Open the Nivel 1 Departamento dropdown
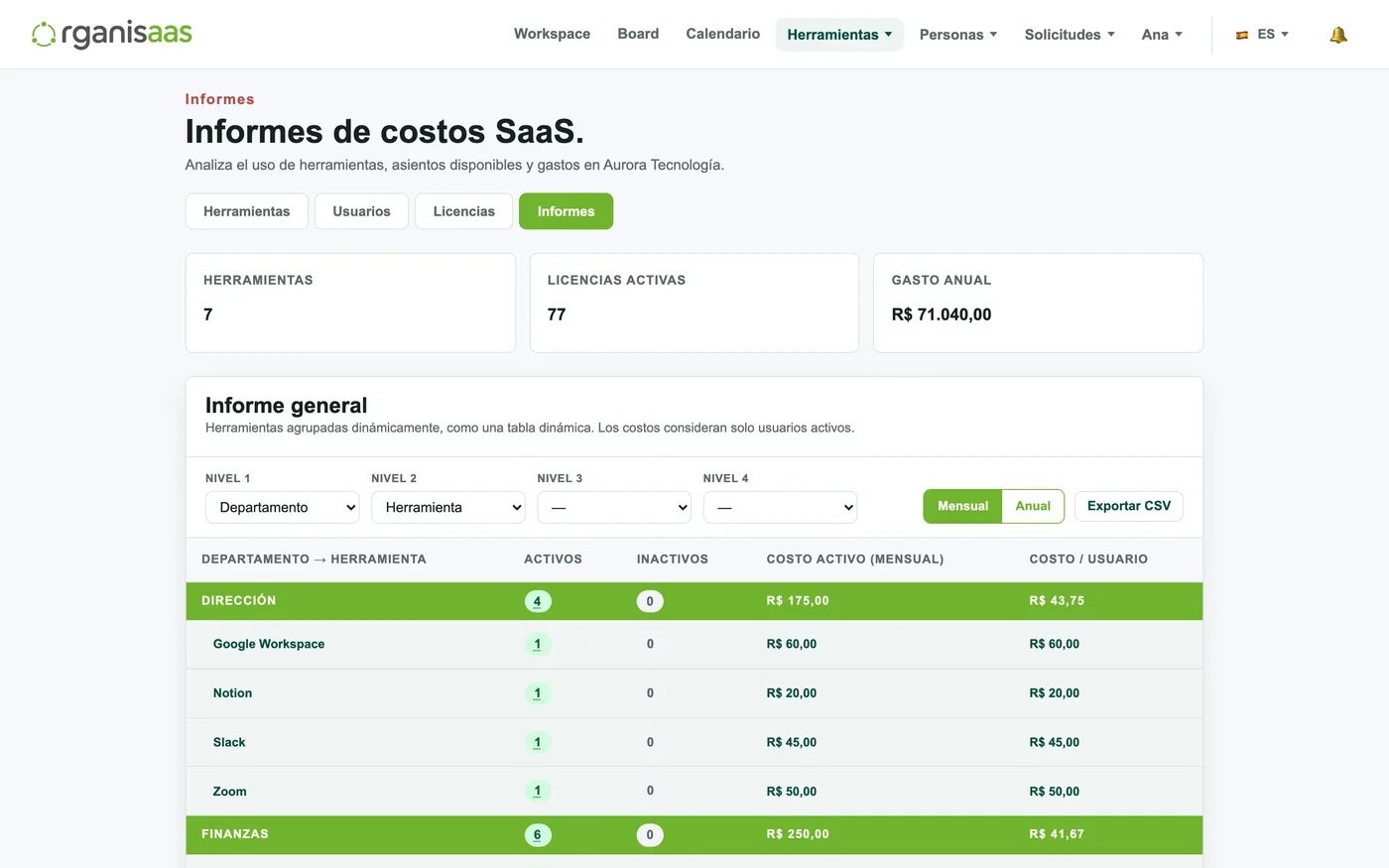The width and height of the screenshot is (1389, 868). [x=283, y=507]
